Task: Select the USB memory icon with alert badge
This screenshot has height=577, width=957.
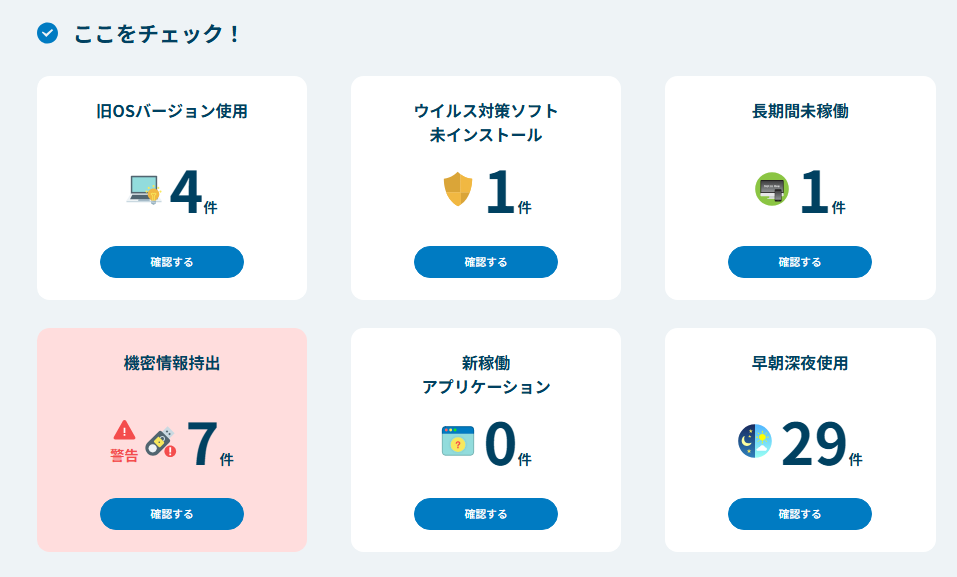Action: (x=160, y=440)
